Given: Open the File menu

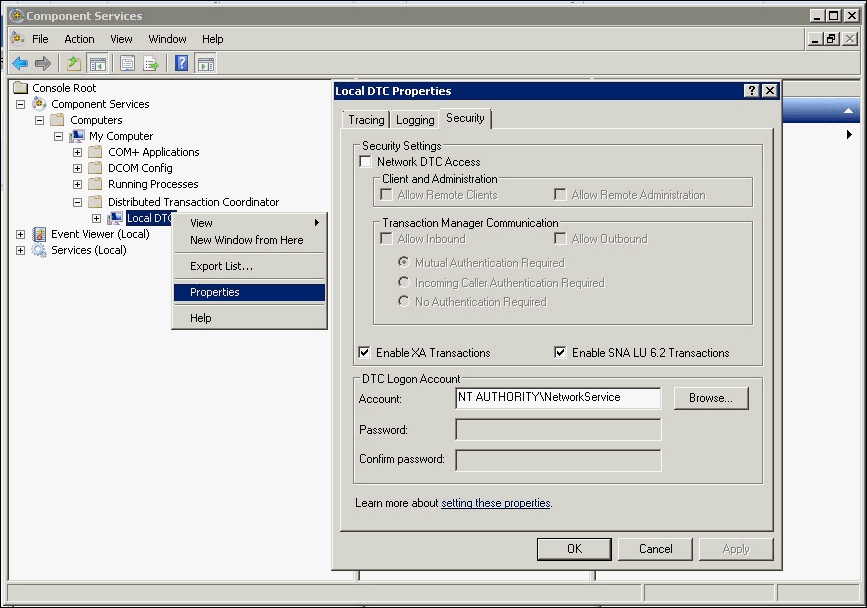Looking at the screenshot, I should click(x=40, y=39).
